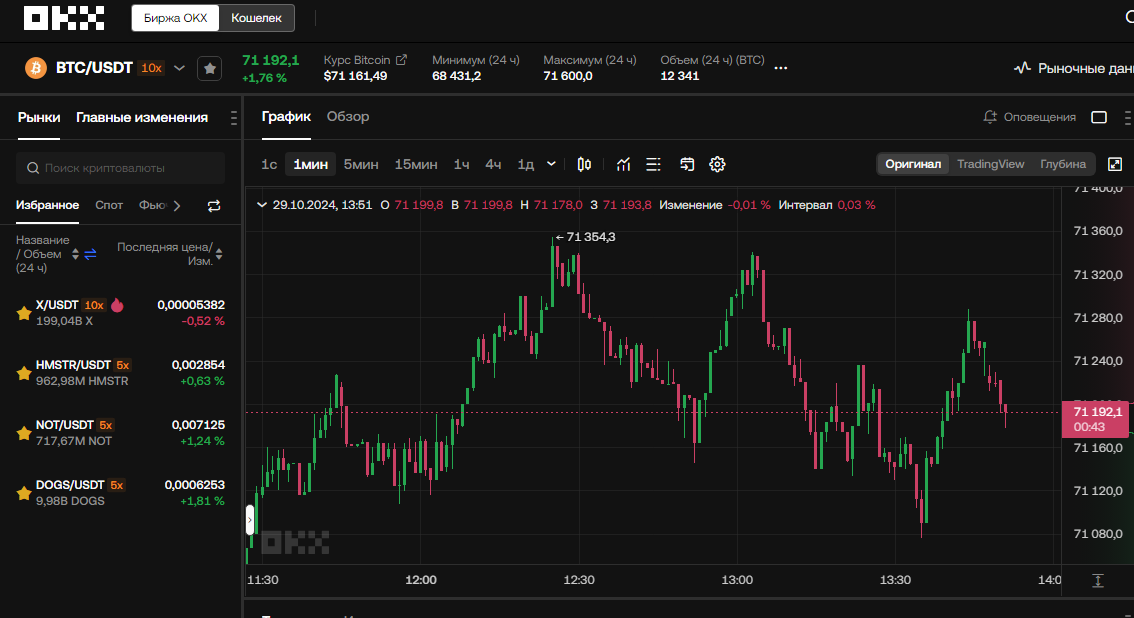Open the NOT/USDT market row
This screenshot has width=1134, height=618.
[120, 433]
